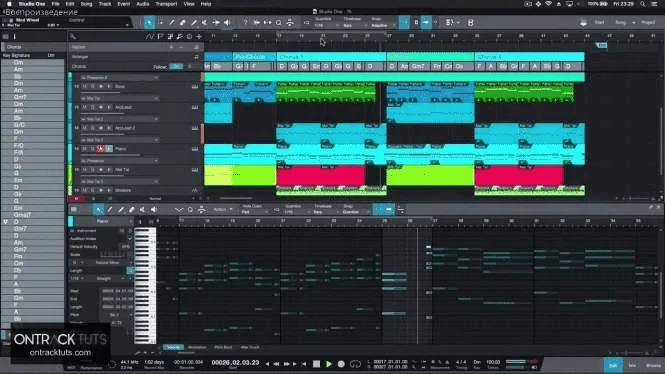Viewport: 665px width, 374px height.
Task: Disarm record on the Piano track
Action: pyautogui.click(x=101, y=149)
